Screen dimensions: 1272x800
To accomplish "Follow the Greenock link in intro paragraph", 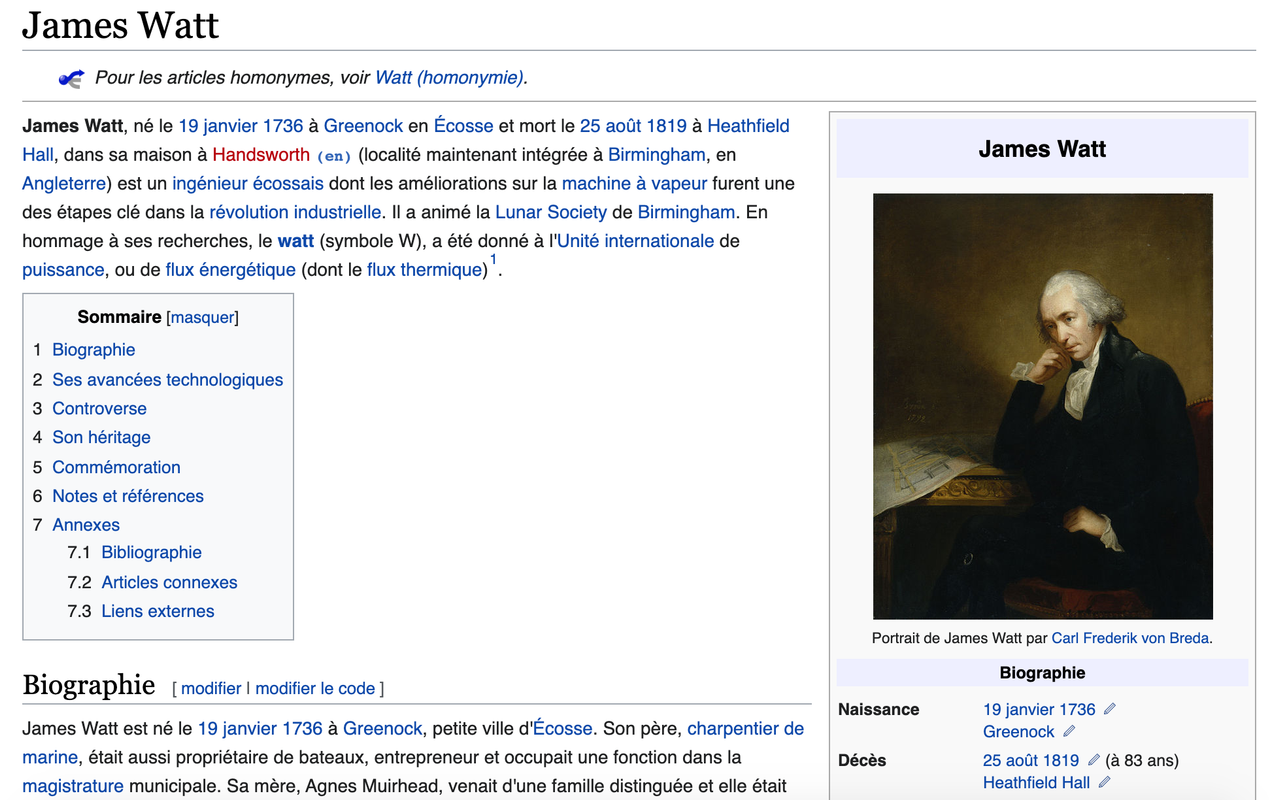I will (363, 126).
